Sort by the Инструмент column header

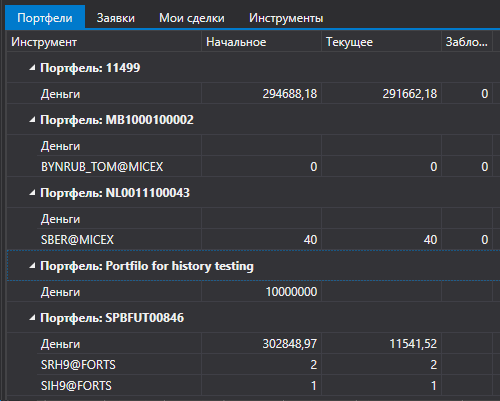tap(104, 42)
